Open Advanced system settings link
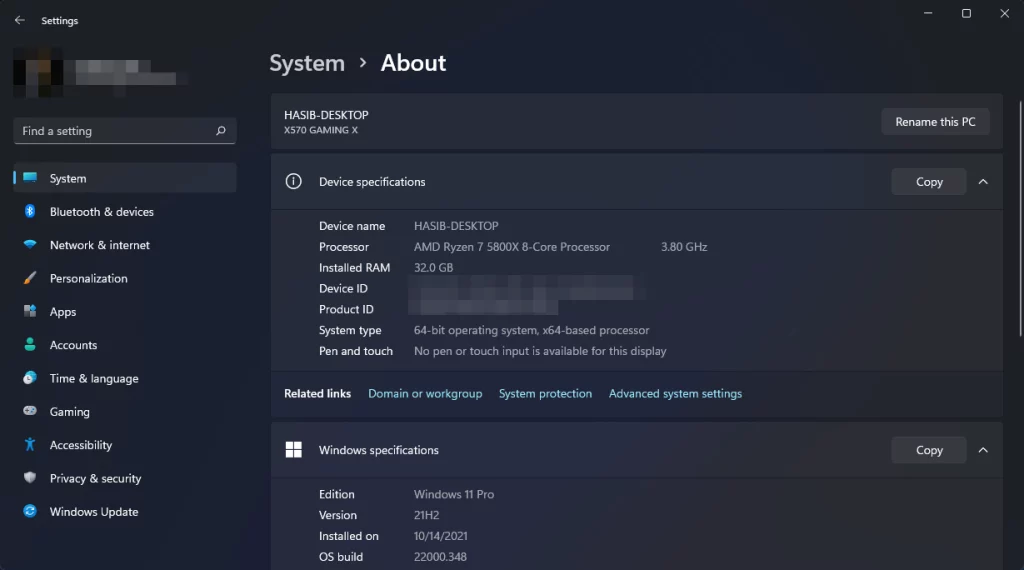This screenshot has width=1024, height=570. [x=675, y=393]
